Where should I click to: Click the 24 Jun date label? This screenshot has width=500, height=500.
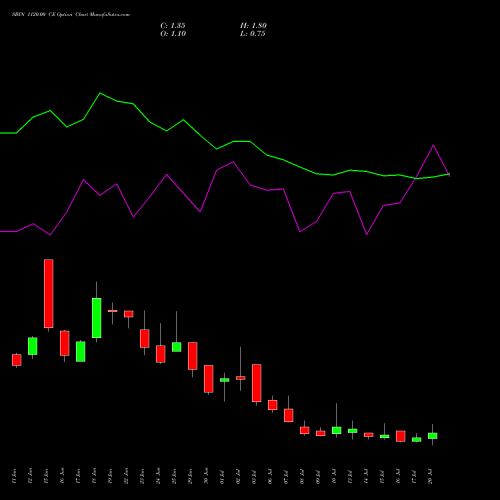click(x=158, y=476)
